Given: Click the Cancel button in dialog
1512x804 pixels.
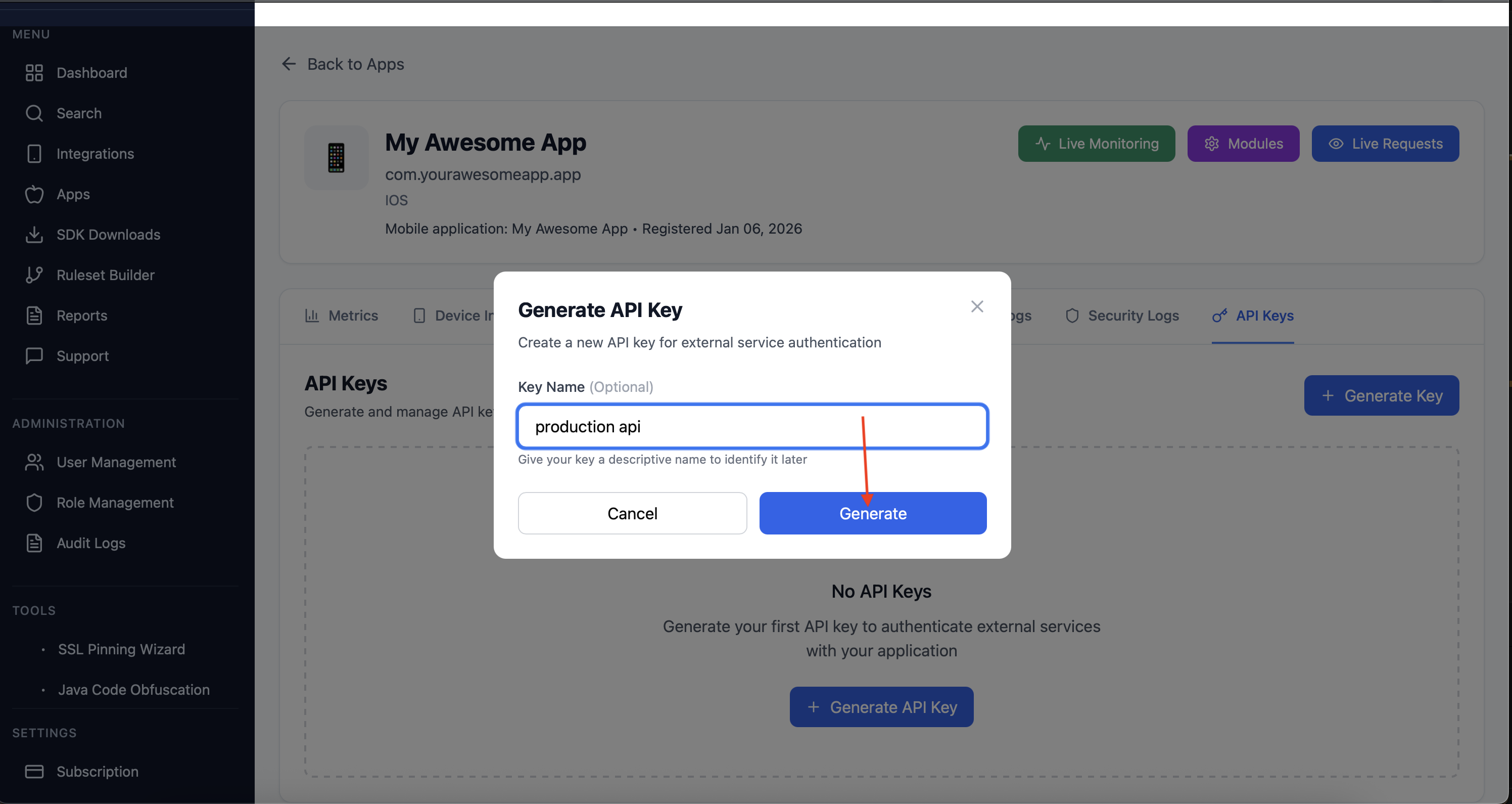Looking at the screenshot, I should (x=632, y=513).
